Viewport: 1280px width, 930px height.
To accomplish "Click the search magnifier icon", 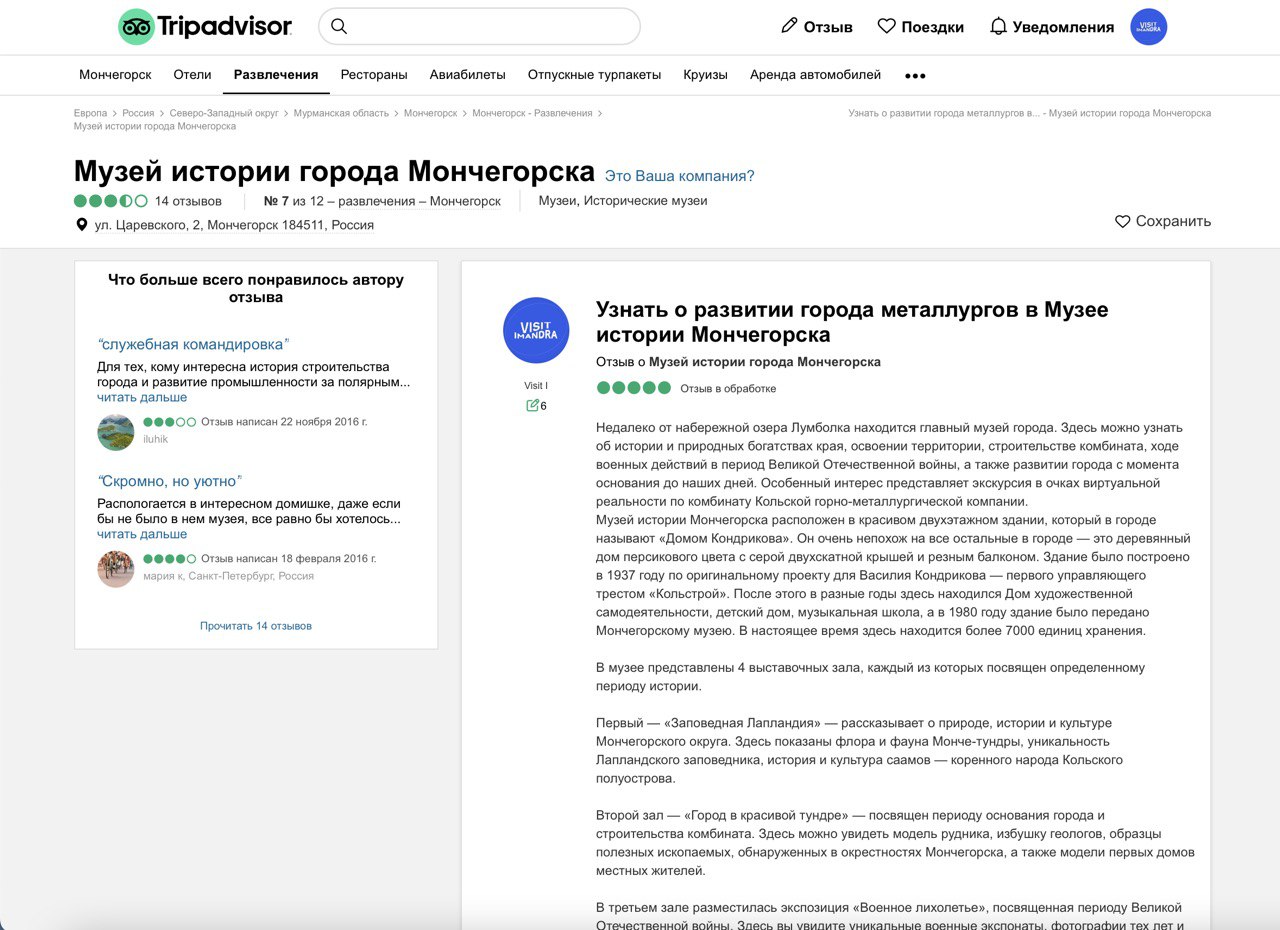I will tap(339, 26).
